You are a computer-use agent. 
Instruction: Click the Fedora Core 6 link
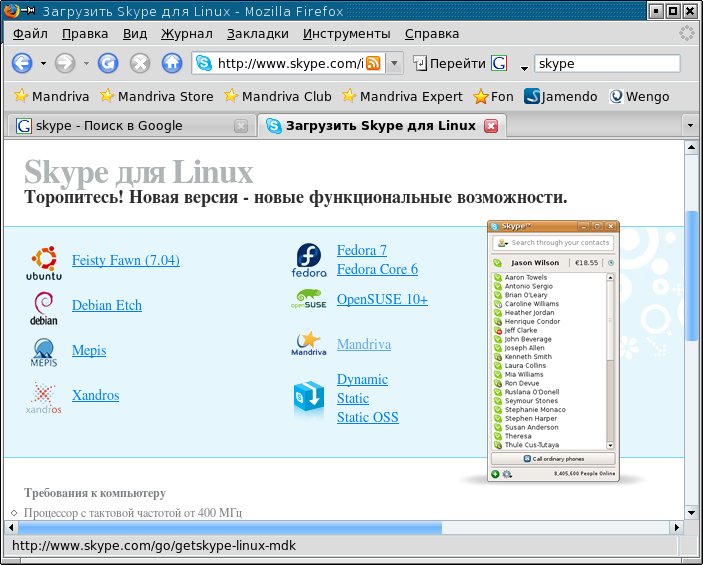point(377,269)
